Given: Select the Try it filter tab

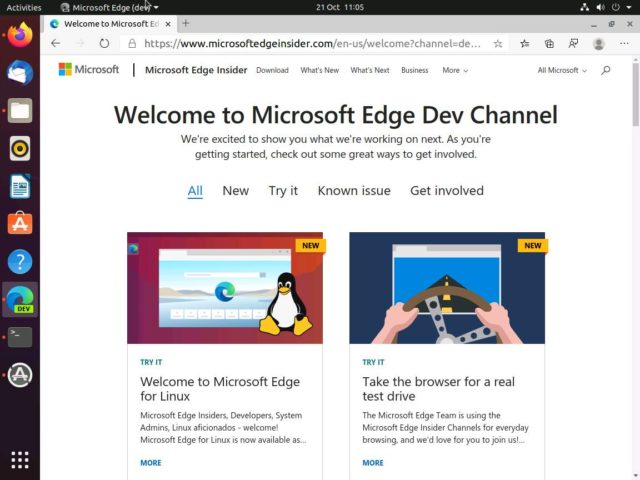Looking at the screenshot, I should click(x=283, y=191).
